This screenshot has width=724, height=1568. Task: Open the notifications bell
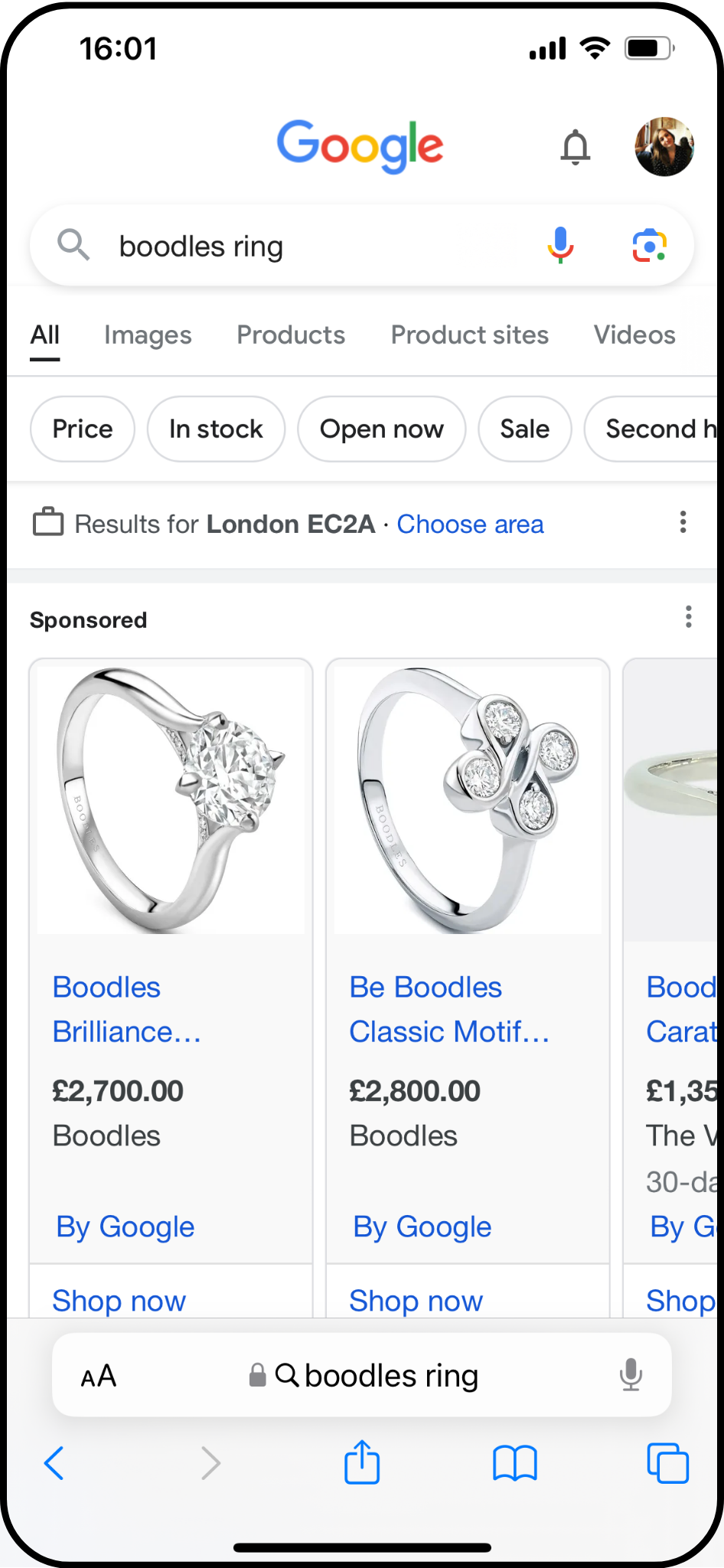click(576, 147)
